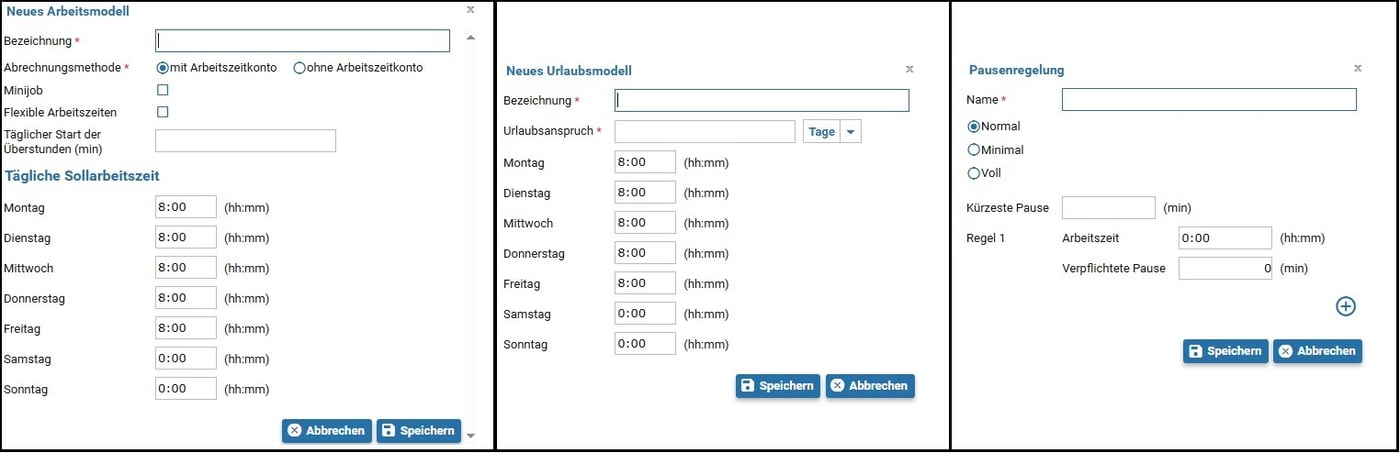1400x453 pixels.
Task: Close the Neues Arbeitsmodell dialog
Action: 471,9
